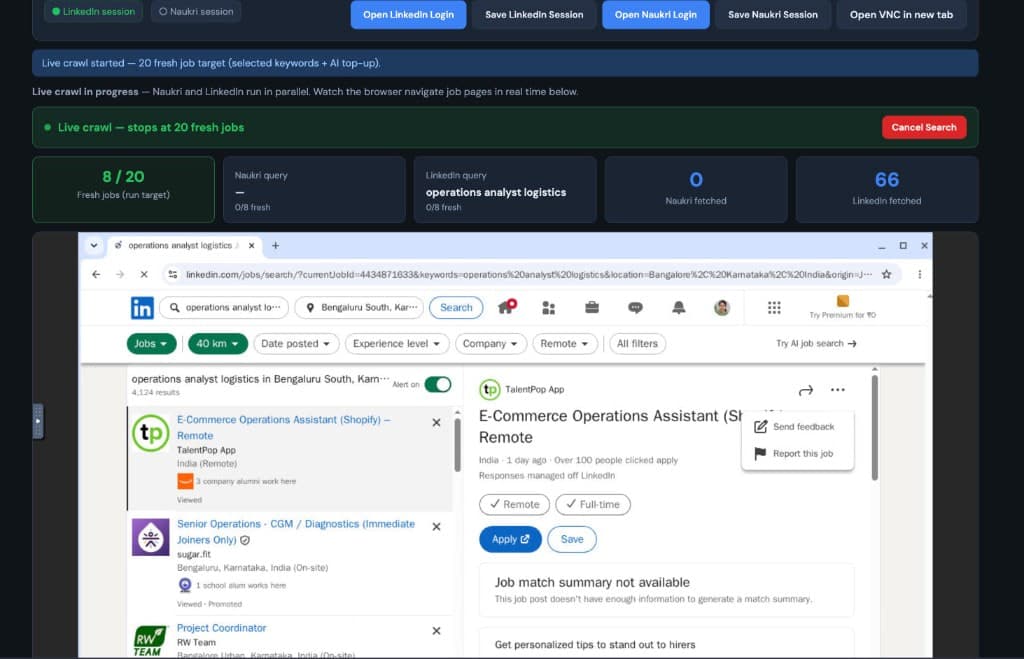
Task: Open profile avatar menu in LinkedIn
Action: [722, 308]
